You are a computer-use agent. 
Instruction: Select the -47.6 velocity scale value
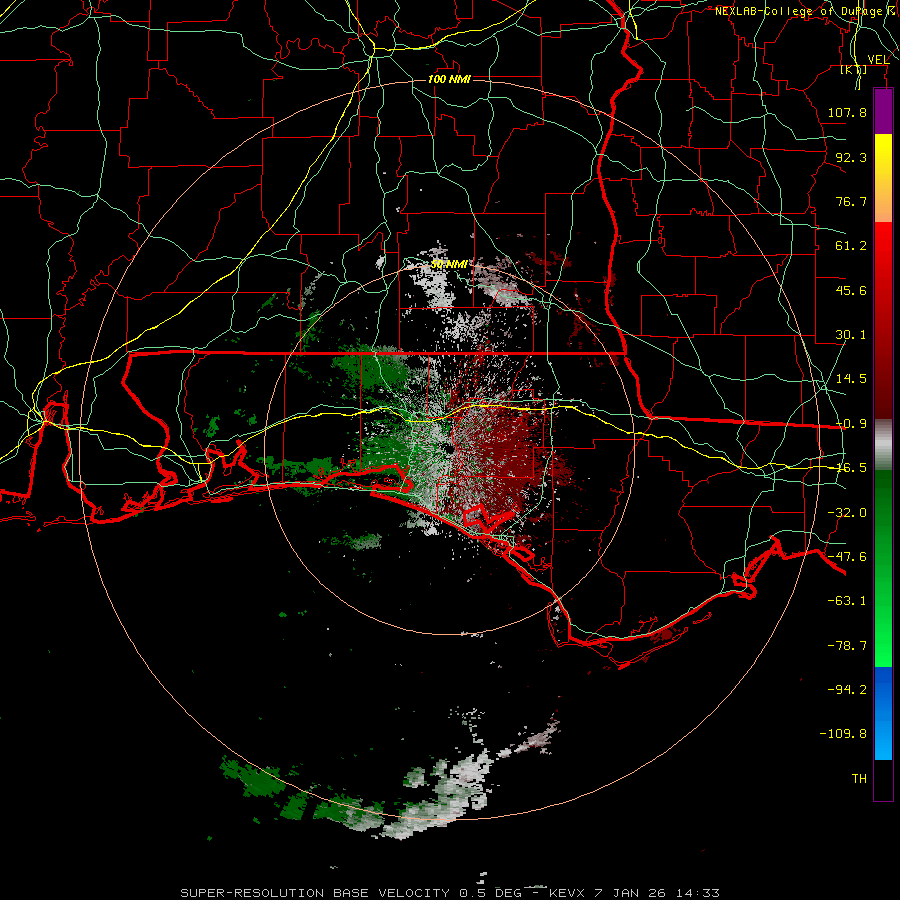pyautogui.click(x=847, y=557)
